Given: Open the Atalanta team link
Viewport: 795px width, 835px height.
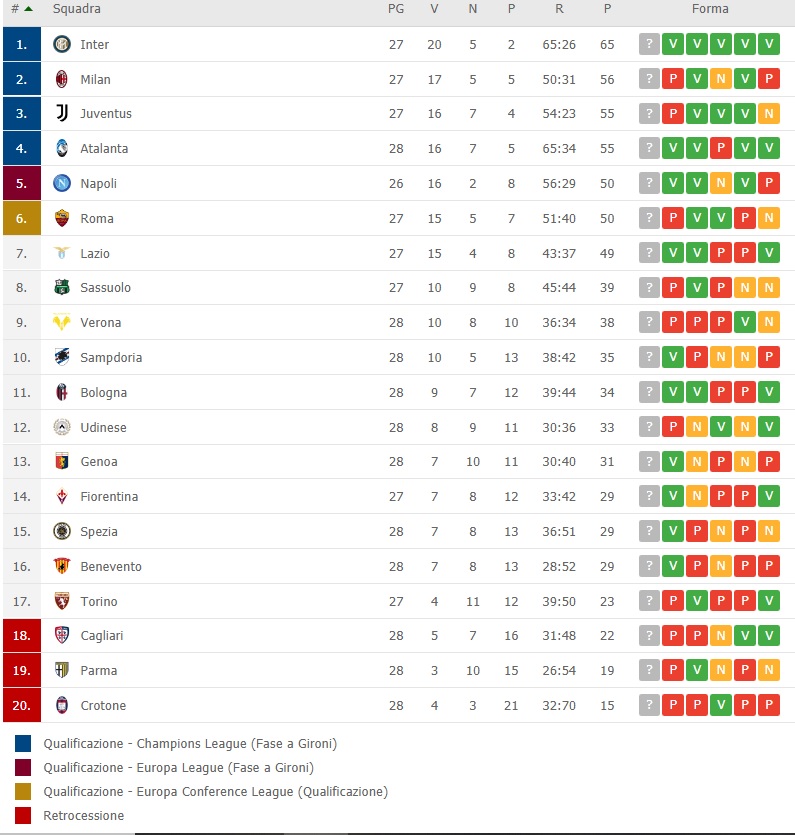Looking at the screenshot, I should point(104,149).
